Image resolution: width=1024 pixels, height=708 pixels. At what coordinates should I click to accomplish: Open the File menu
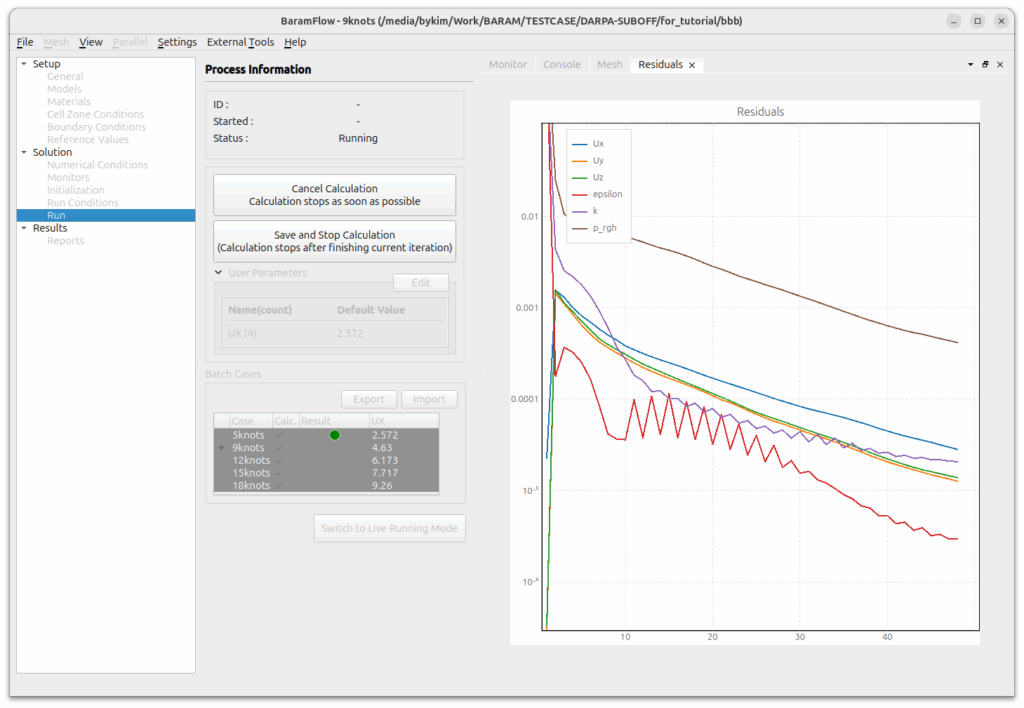coord(25,42)
